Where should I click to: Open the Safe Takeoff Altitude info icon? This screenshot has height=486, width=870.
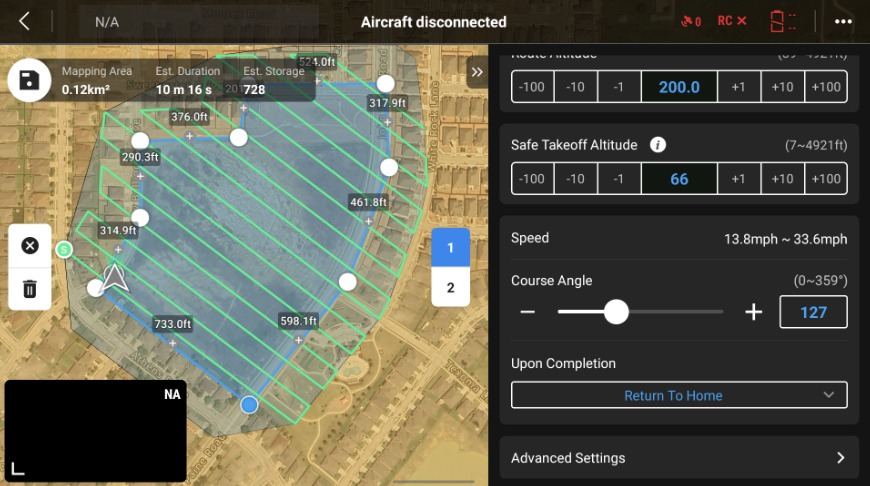tap(657, 145)
